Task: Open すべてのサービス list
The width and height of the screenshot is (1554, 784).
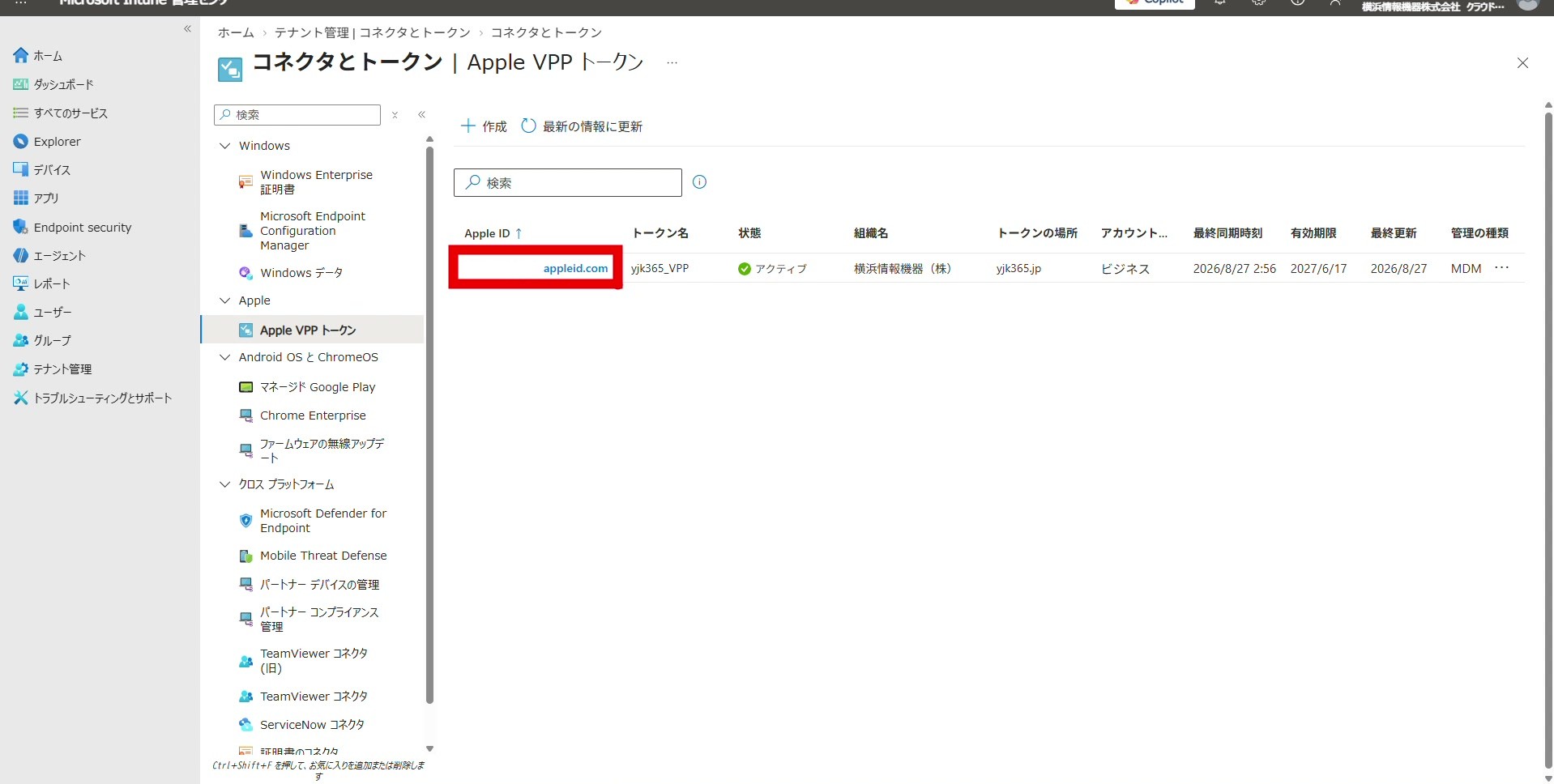Action: 61,113
